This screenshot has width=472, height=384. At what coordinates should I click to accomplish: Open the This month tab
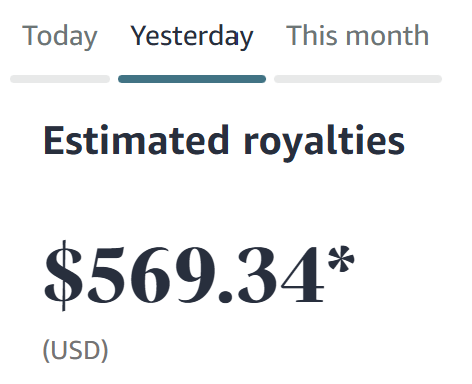[357, 35]
